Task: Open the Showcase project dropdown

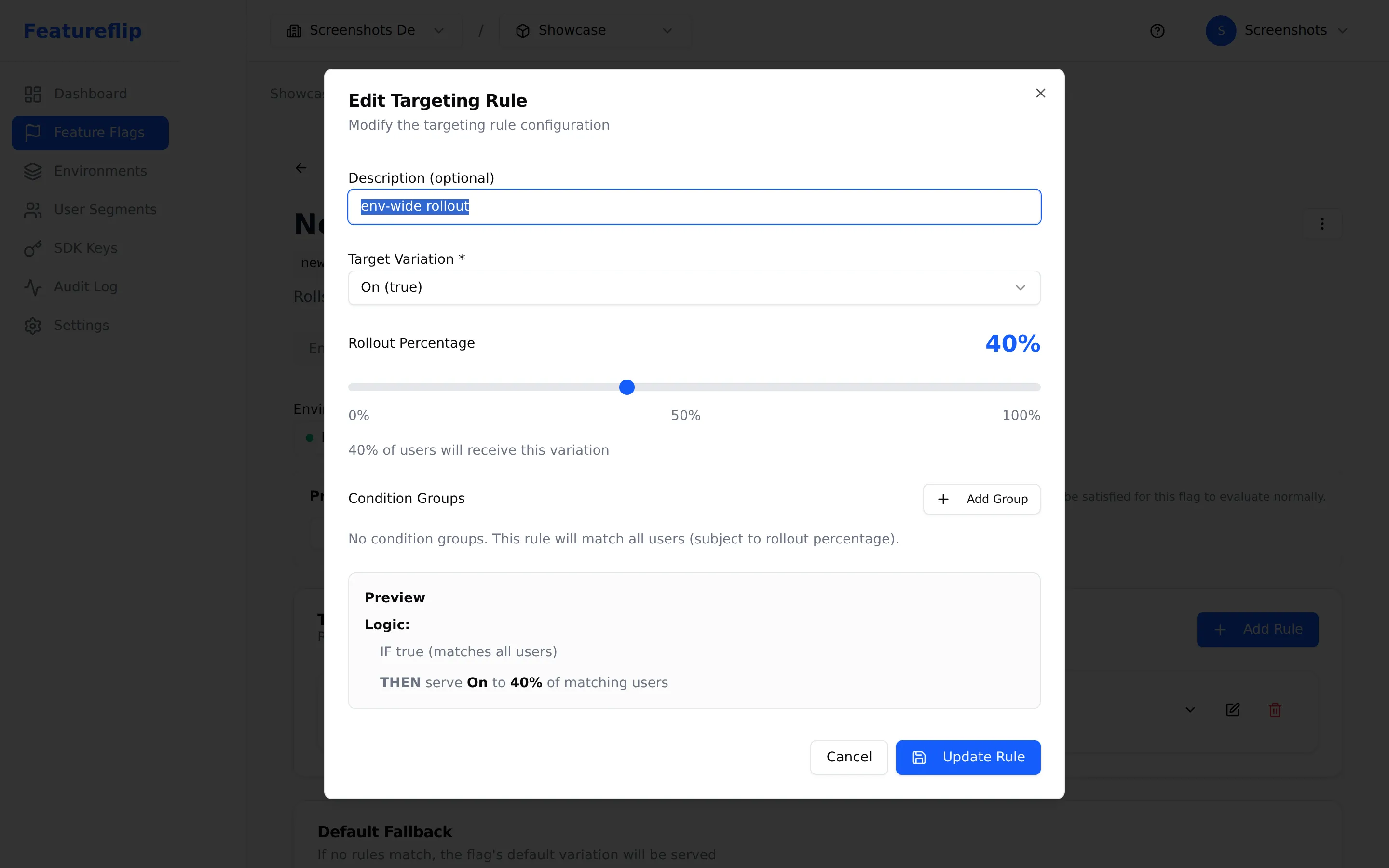Action: (595, 30)
